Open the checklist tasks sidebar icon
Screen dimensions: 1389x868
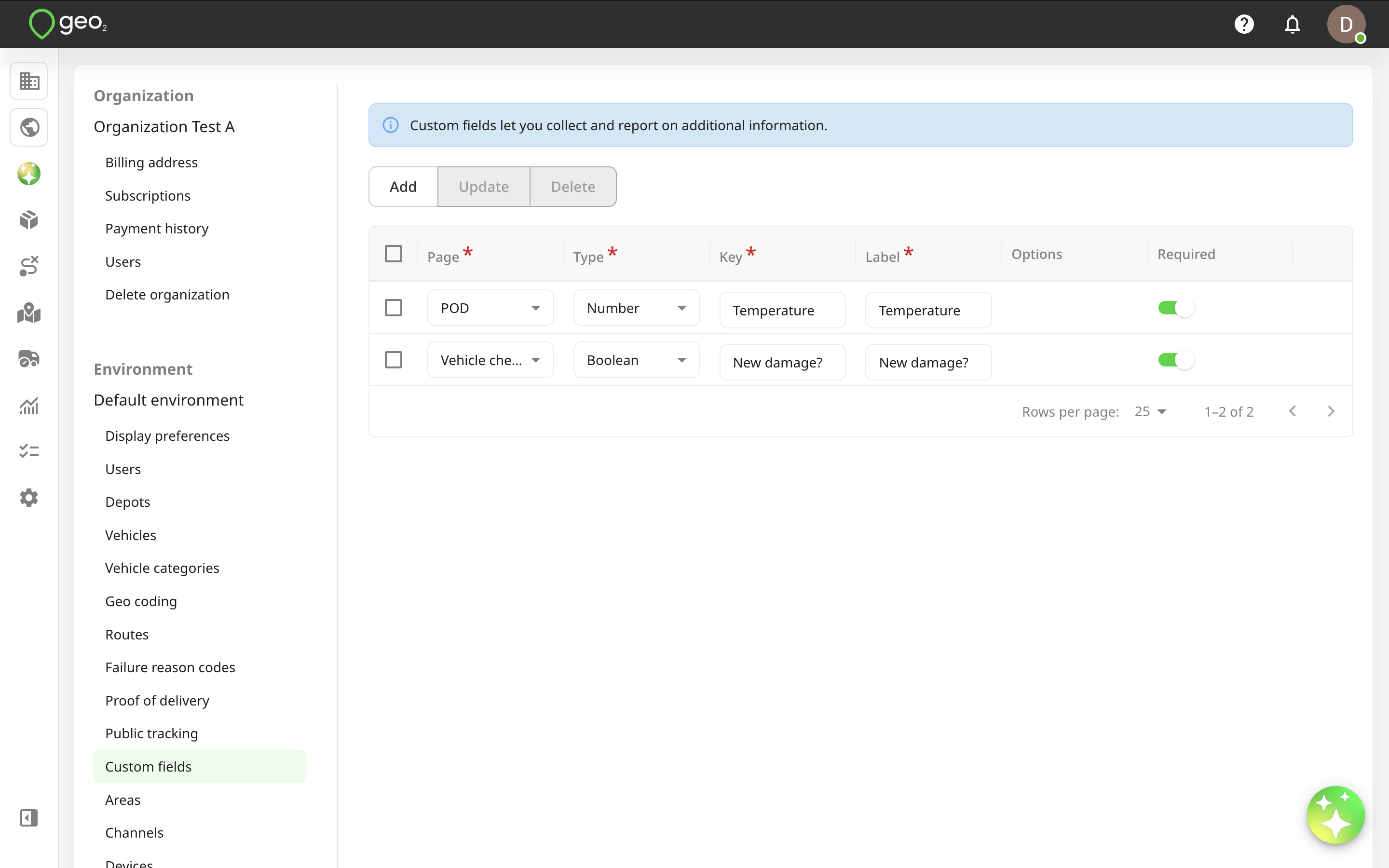[29, 451]
